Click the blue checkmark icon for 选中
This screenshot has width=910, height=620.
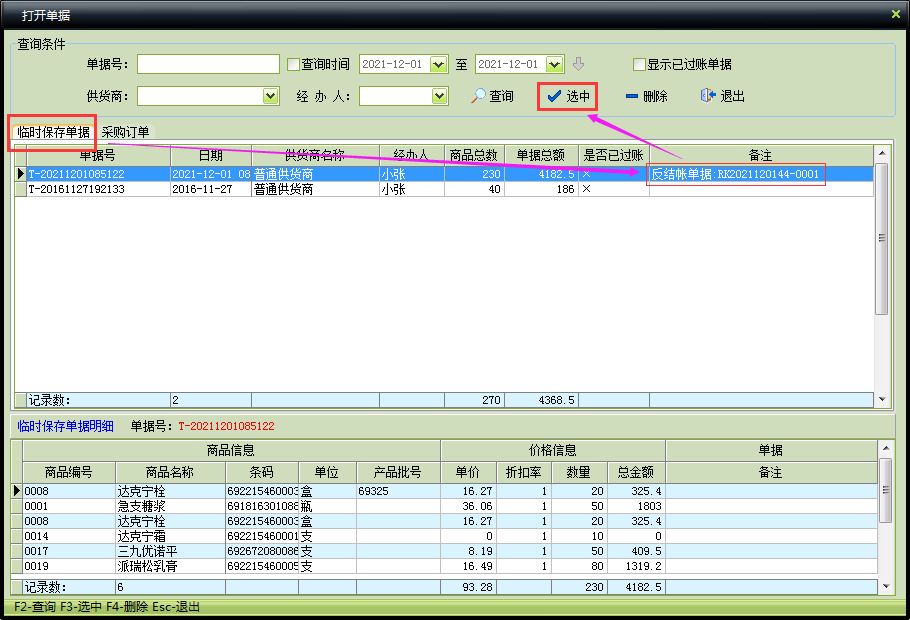click(x=554, y=96)
